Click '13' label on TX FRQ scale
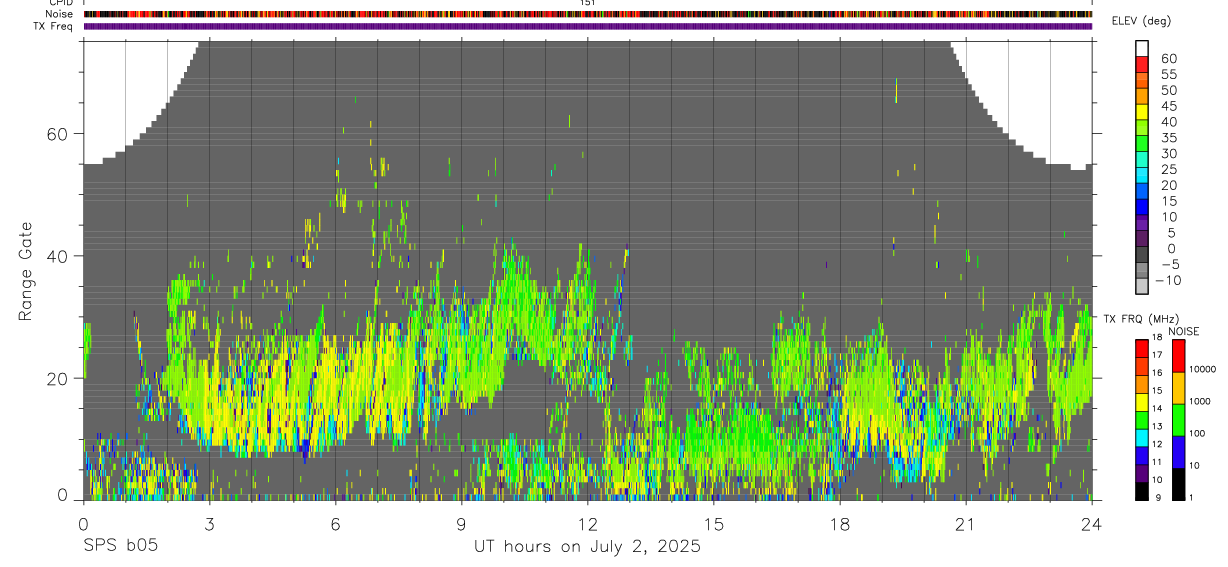Image resolution: width=1228 pixels, height=567 pixels. click(1157, 426)
